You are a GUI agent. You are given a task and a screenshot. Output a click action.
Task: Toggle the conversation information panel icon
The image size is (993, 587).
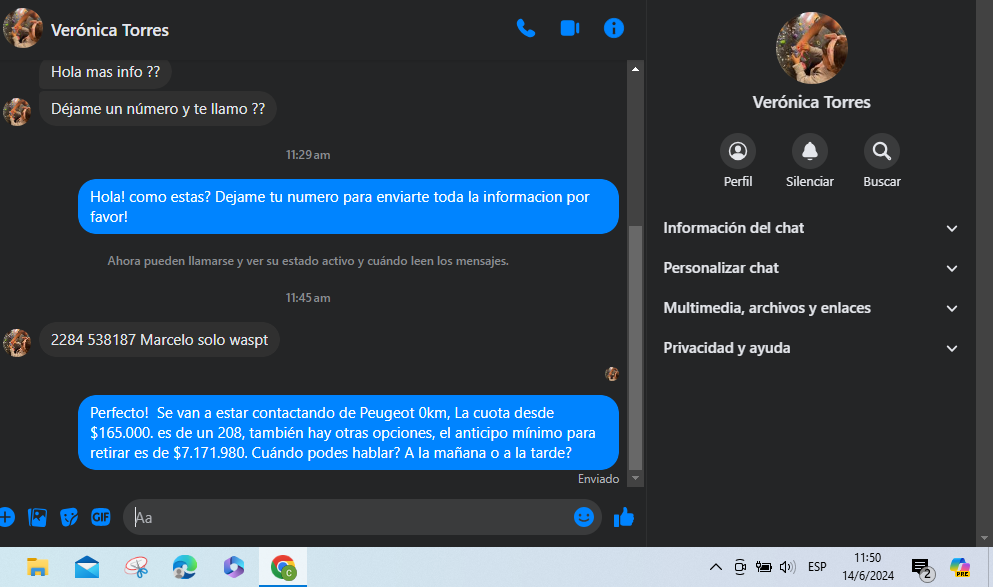point(614,28)
